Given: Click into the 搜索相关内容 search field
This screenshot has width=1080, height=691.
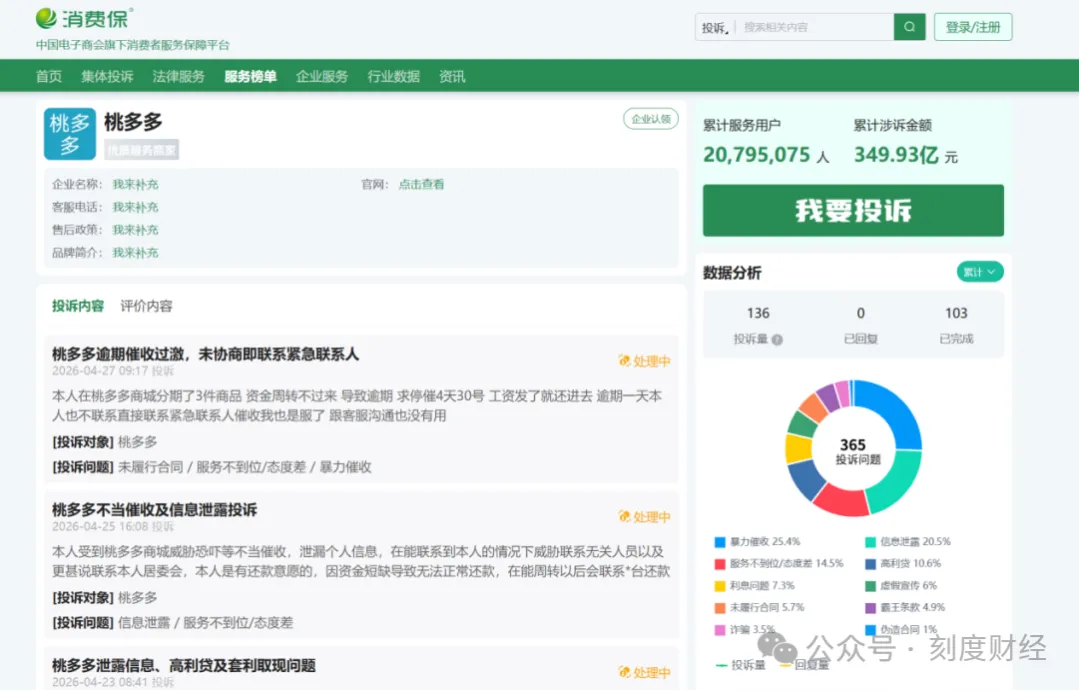Looking at the screenshot, I should coord(815,28).
